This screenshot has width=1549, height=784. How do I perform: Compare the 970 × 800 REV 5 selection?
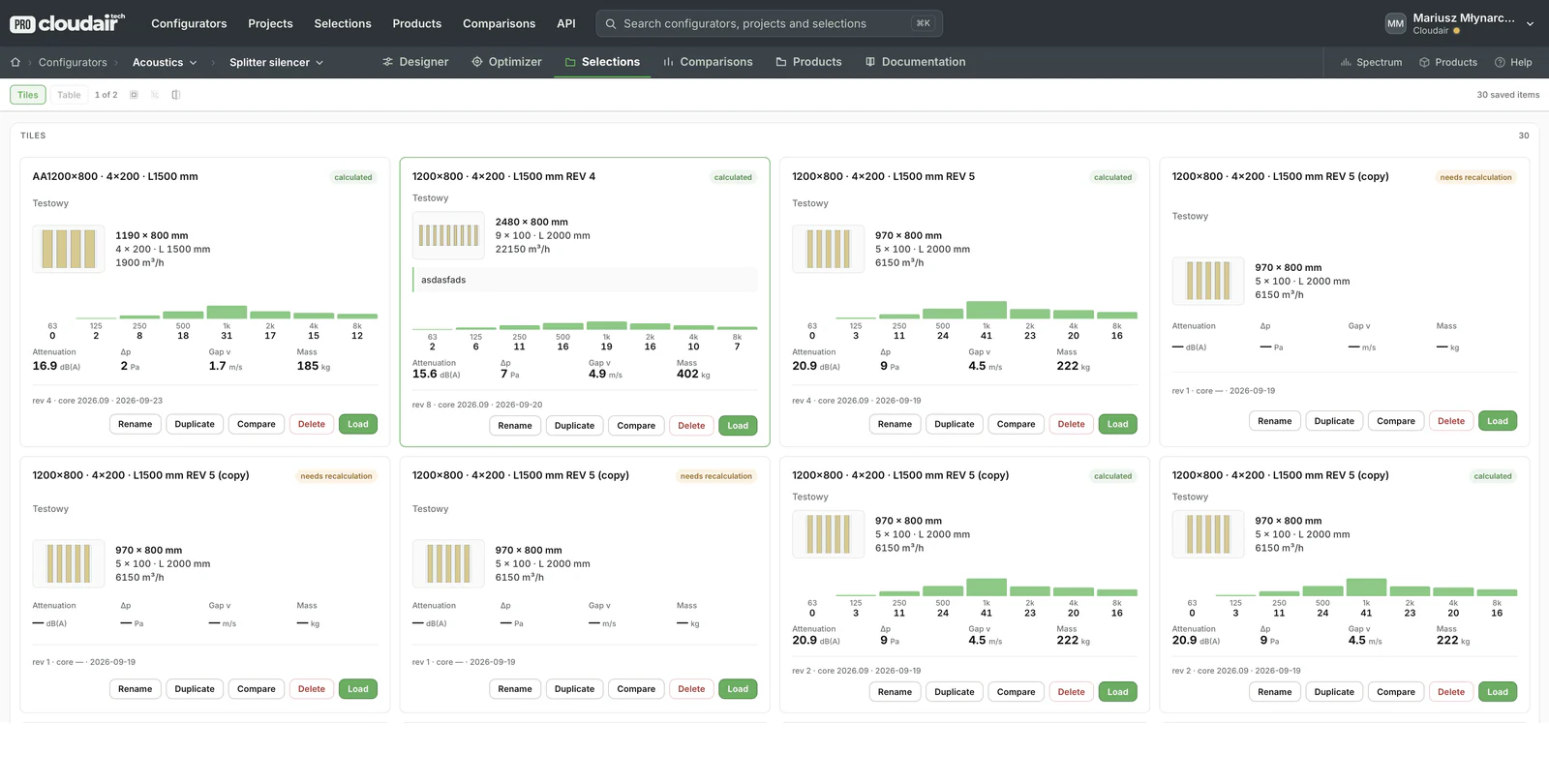click(1016, 424)
